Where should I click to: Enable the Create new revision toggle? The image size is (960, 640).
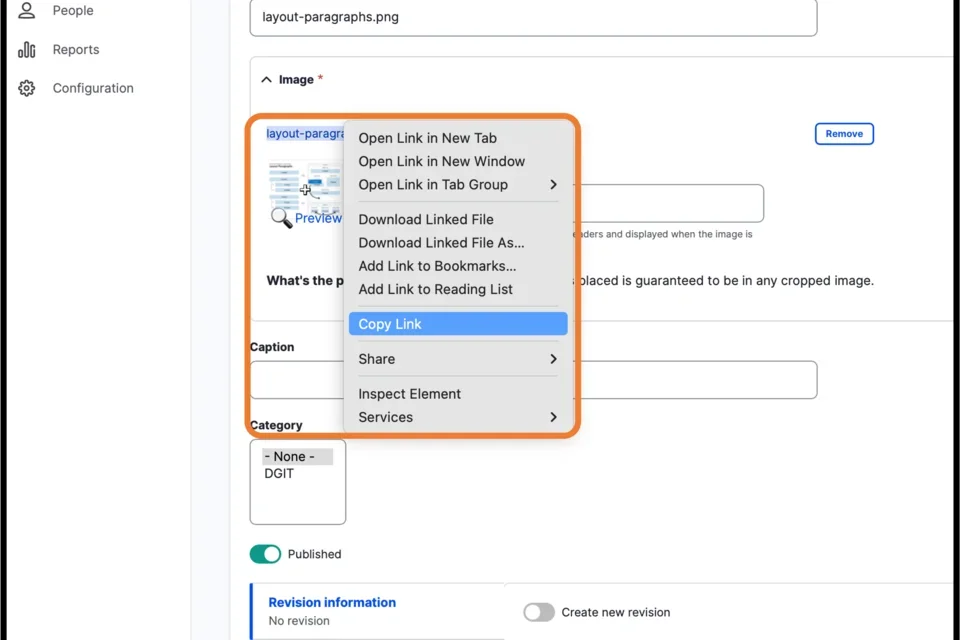[x=539, y=612]
